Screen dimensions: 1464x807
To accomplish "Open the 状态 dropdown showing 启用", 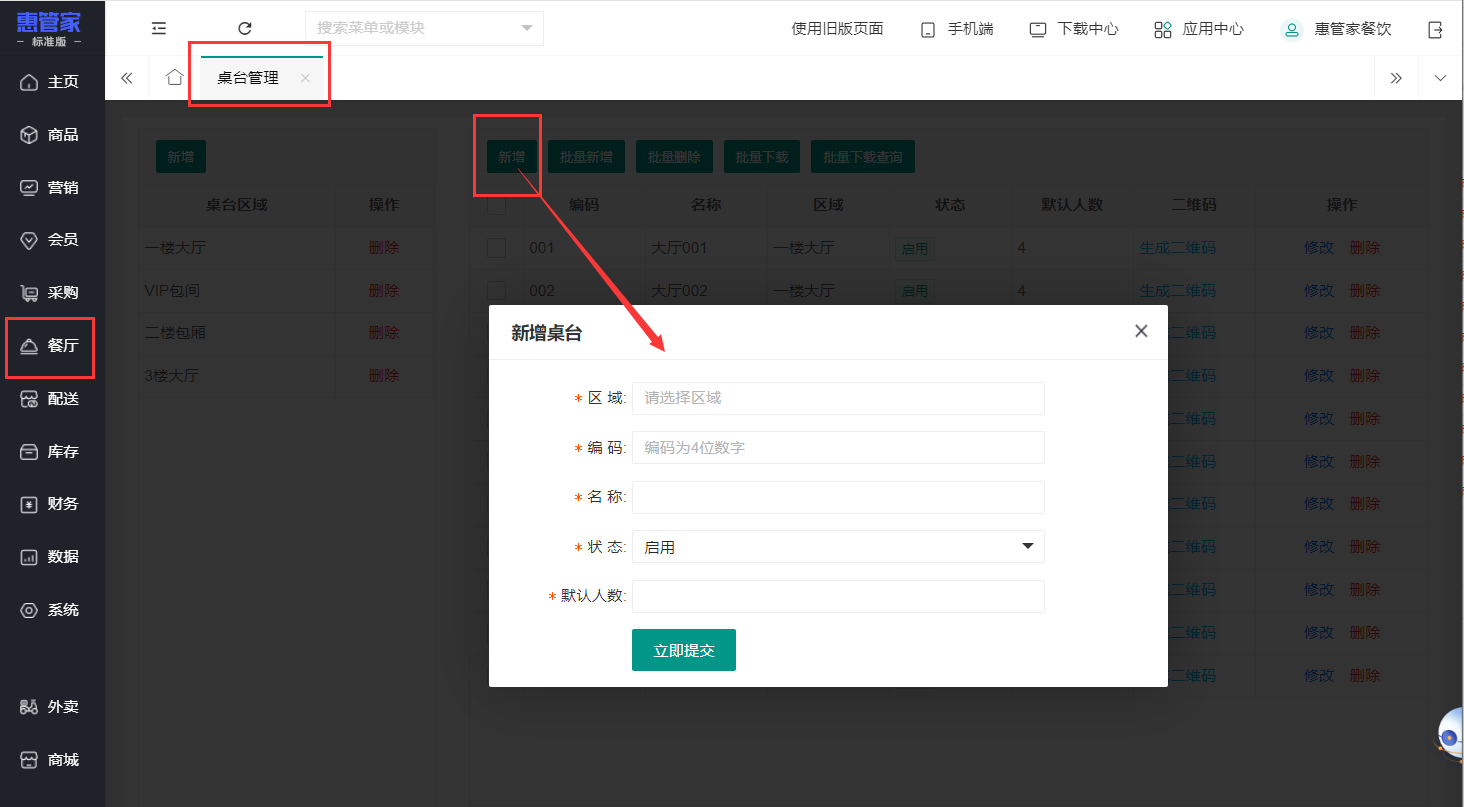I will (838, 547).
